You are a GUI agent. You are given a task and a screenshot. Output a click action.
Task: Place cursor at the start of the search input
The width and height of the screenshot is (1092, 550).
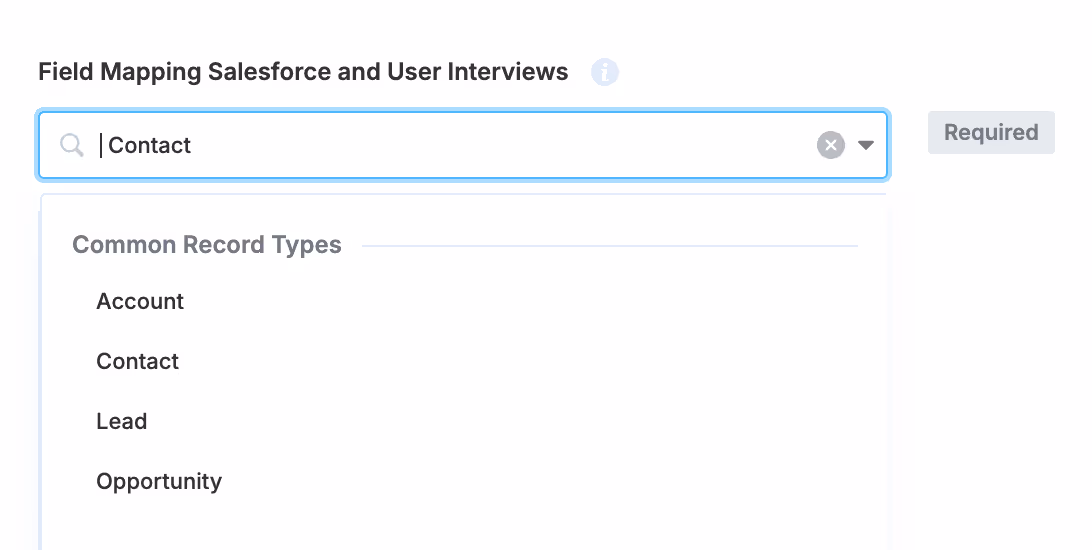(x=102, y=146)
